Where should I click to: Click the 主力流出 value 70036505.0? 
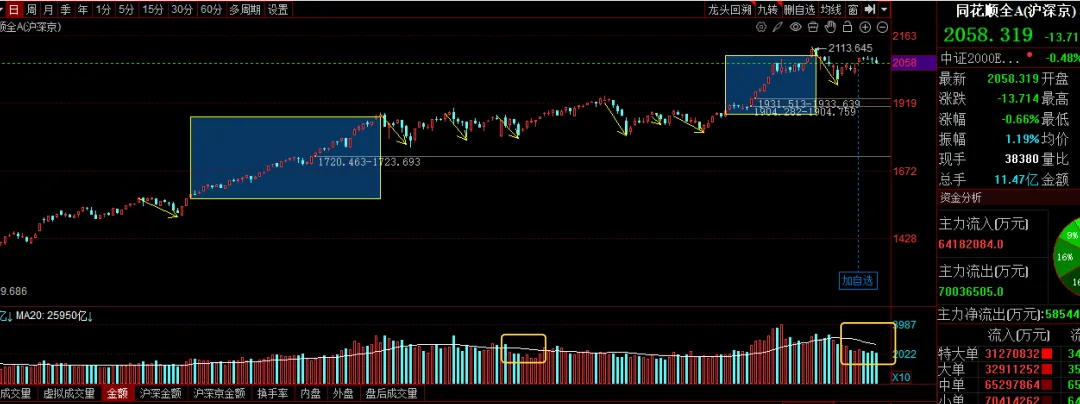point(970,291)
